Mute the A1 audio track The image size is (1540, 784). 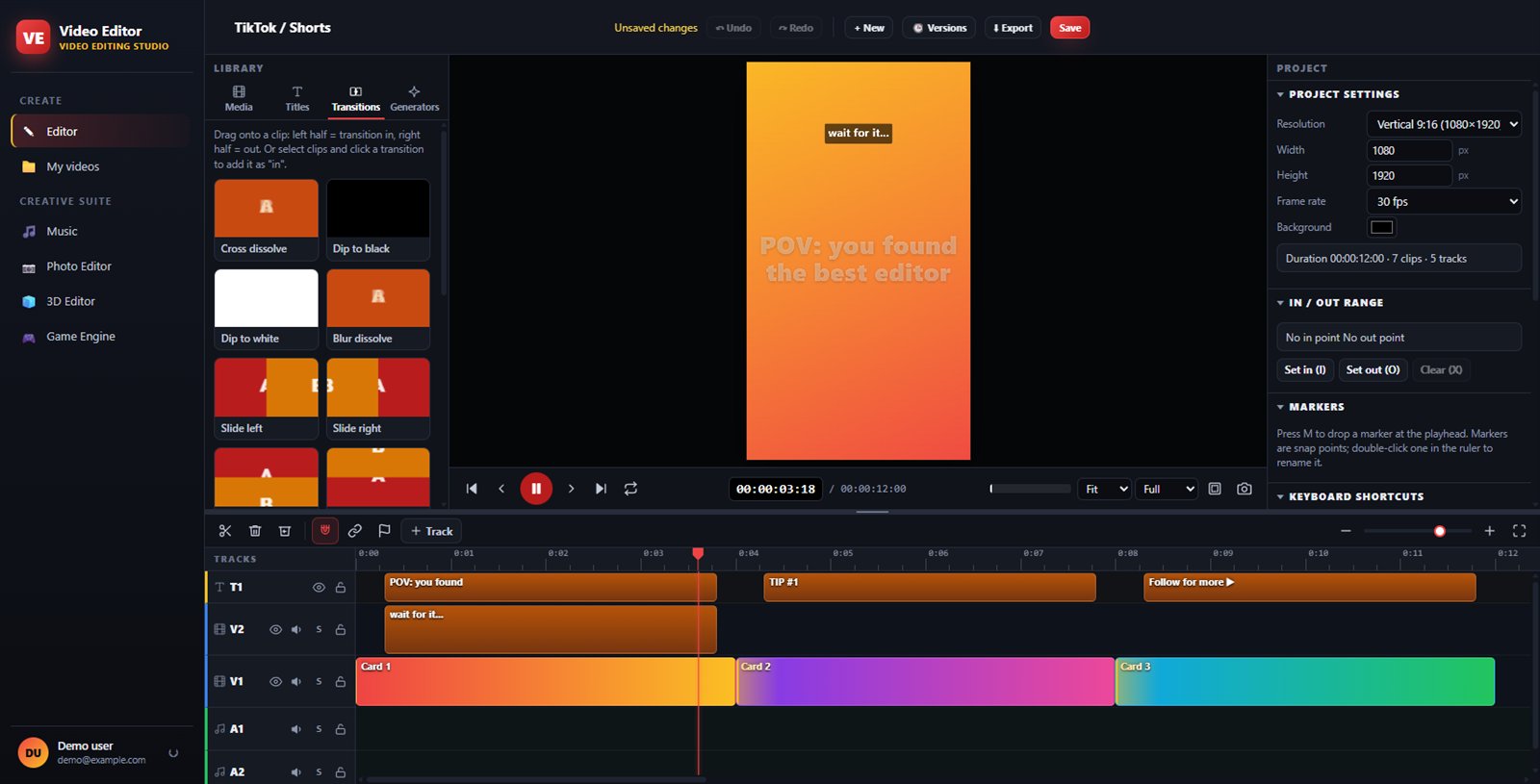[295, 729]
